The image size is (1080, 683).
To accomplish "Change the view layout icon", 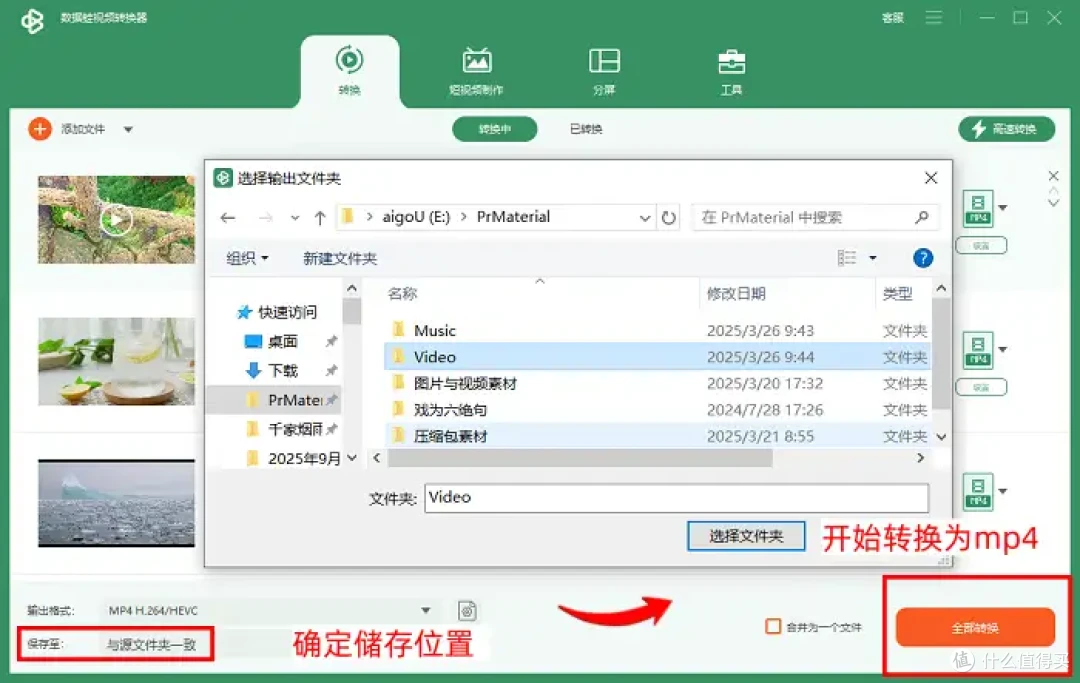I will click(847, 258).
